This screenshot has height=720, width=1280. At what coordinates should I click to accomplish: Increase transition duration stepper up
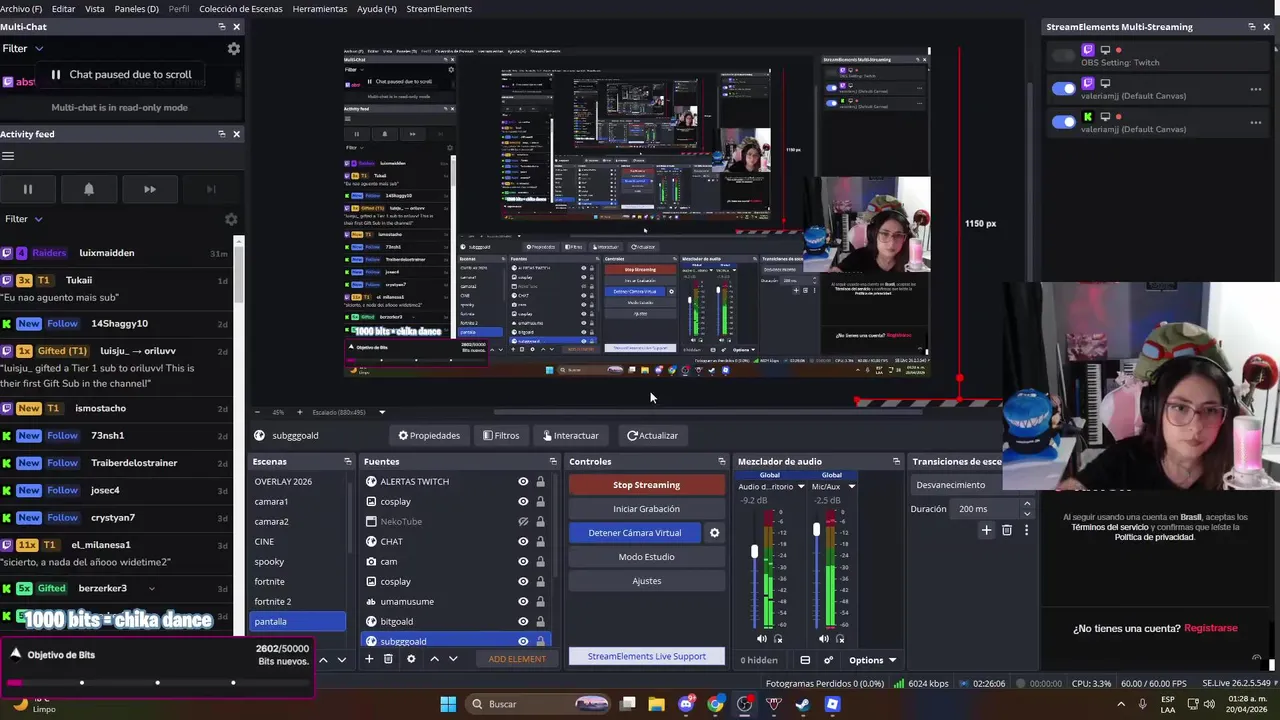coord(1026,505)
